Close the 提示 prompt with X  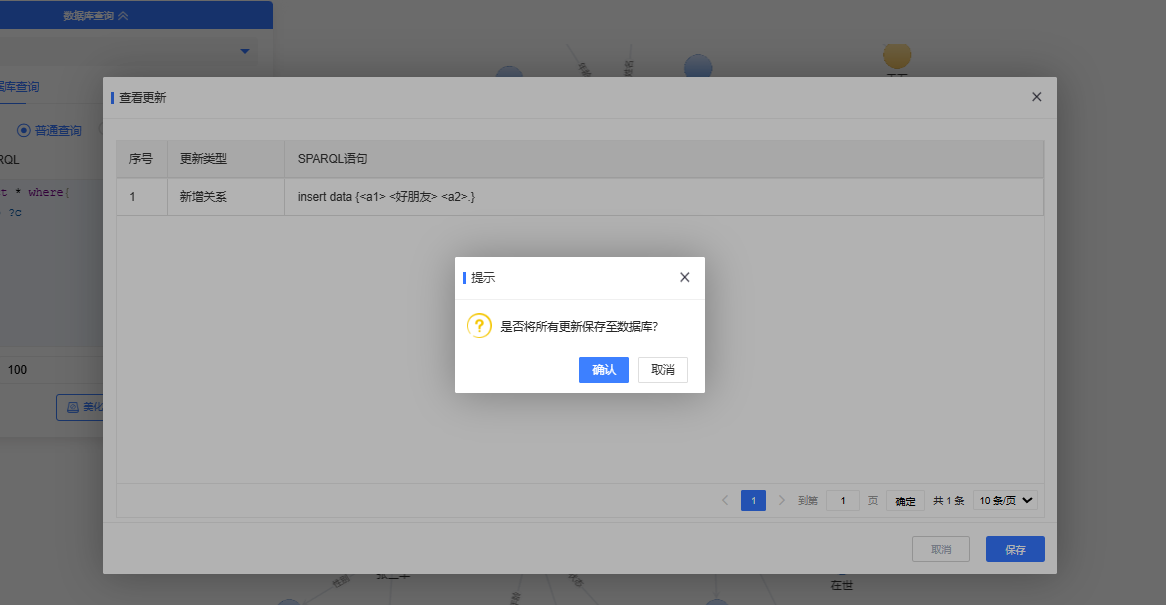(685, 277)
